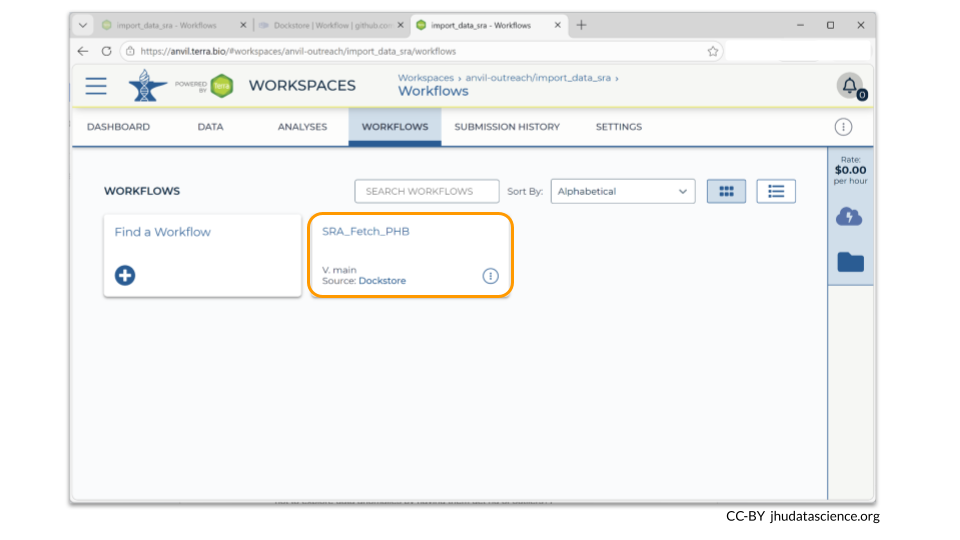Click the site info lock icon

(x=130, y=51)
